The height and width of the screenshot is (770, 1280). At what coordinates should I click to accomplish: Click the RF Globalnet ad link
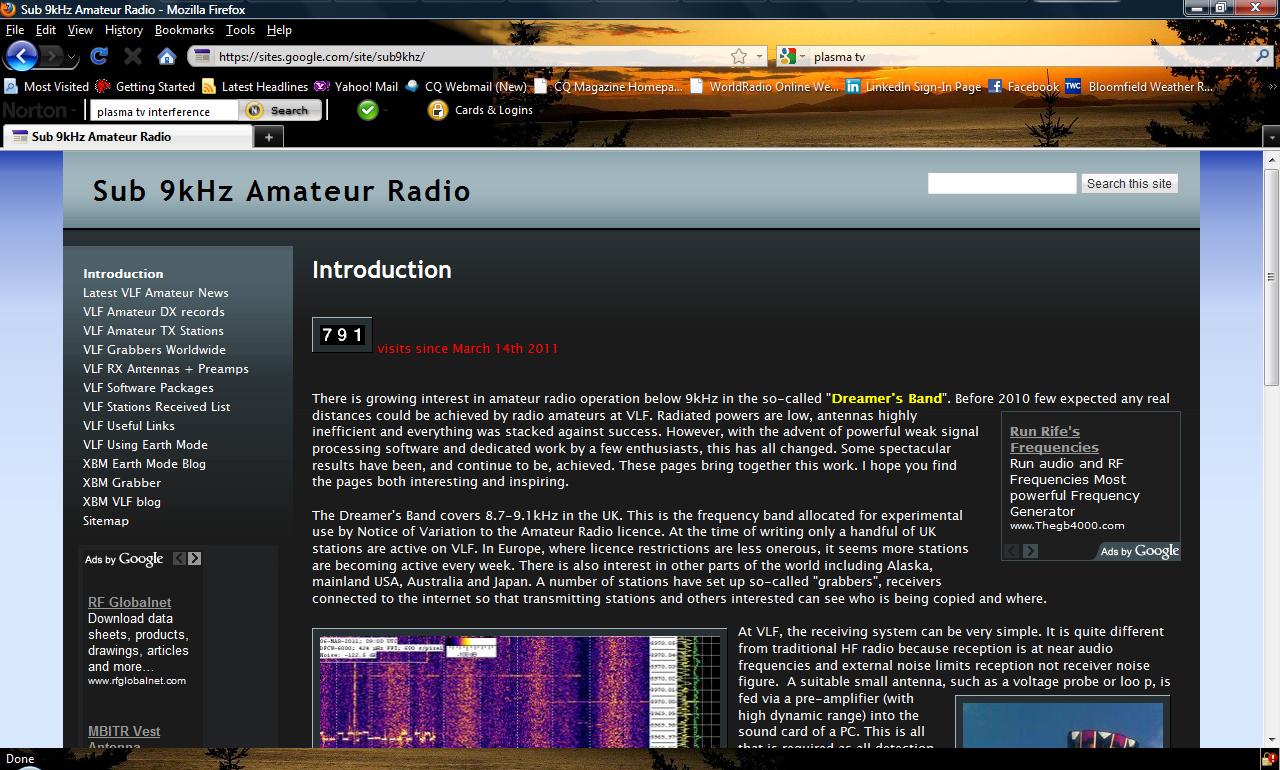[x=129, y=602]
